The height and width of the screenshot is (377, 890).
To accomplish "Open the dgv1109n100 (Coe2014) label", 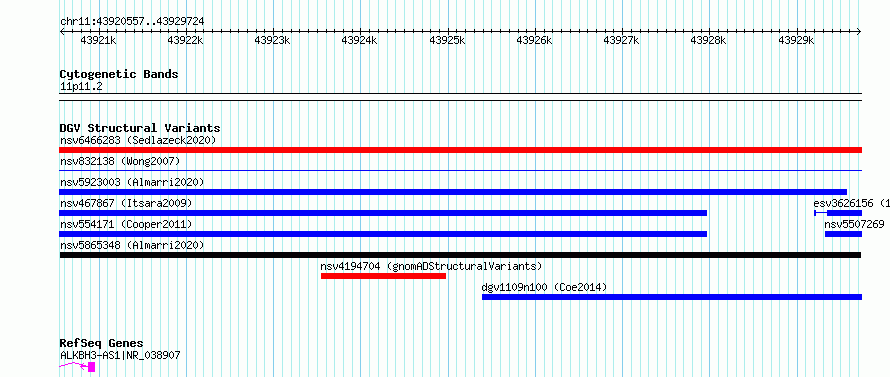I will tap(544, 287).
